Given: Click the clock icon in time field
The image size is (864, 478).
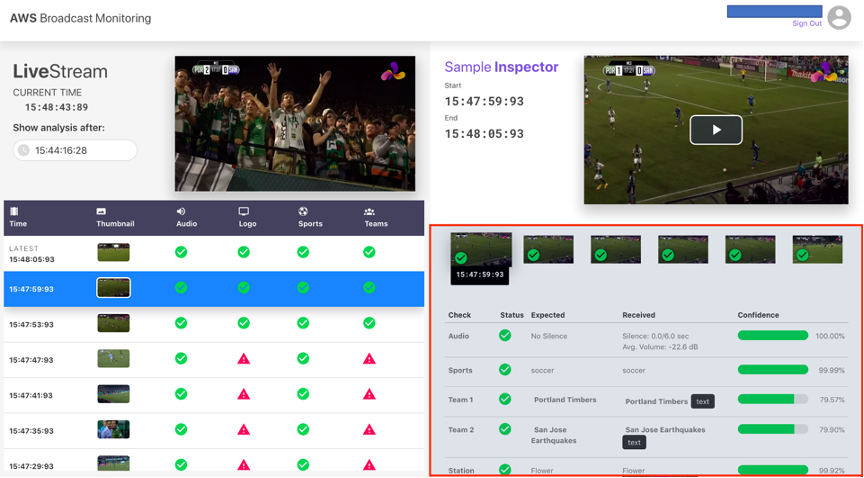Looking at the screenshot, I should point(23,150).
